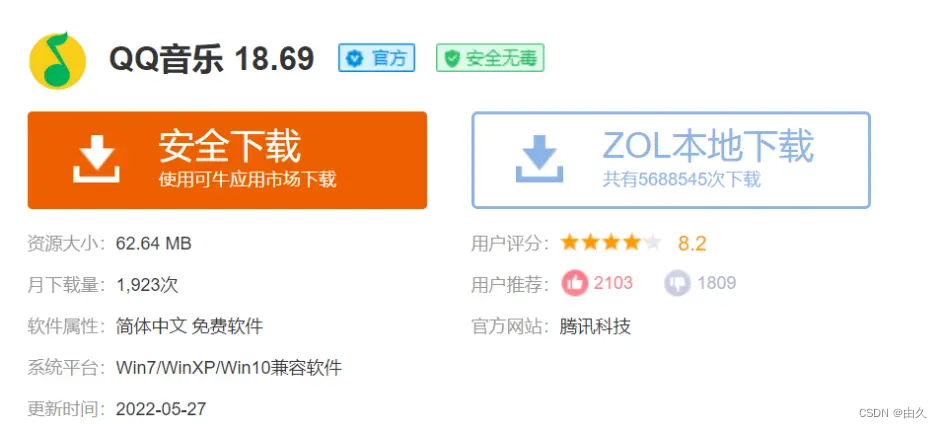
Task: Click the 2022-05-27 update date
Action: click(161, 409)
